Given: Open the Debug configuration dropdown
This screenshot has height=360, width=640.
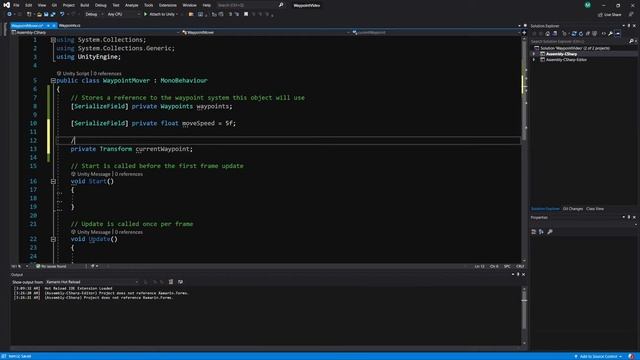Looking at the screenshot, I should tap(94, 14).
